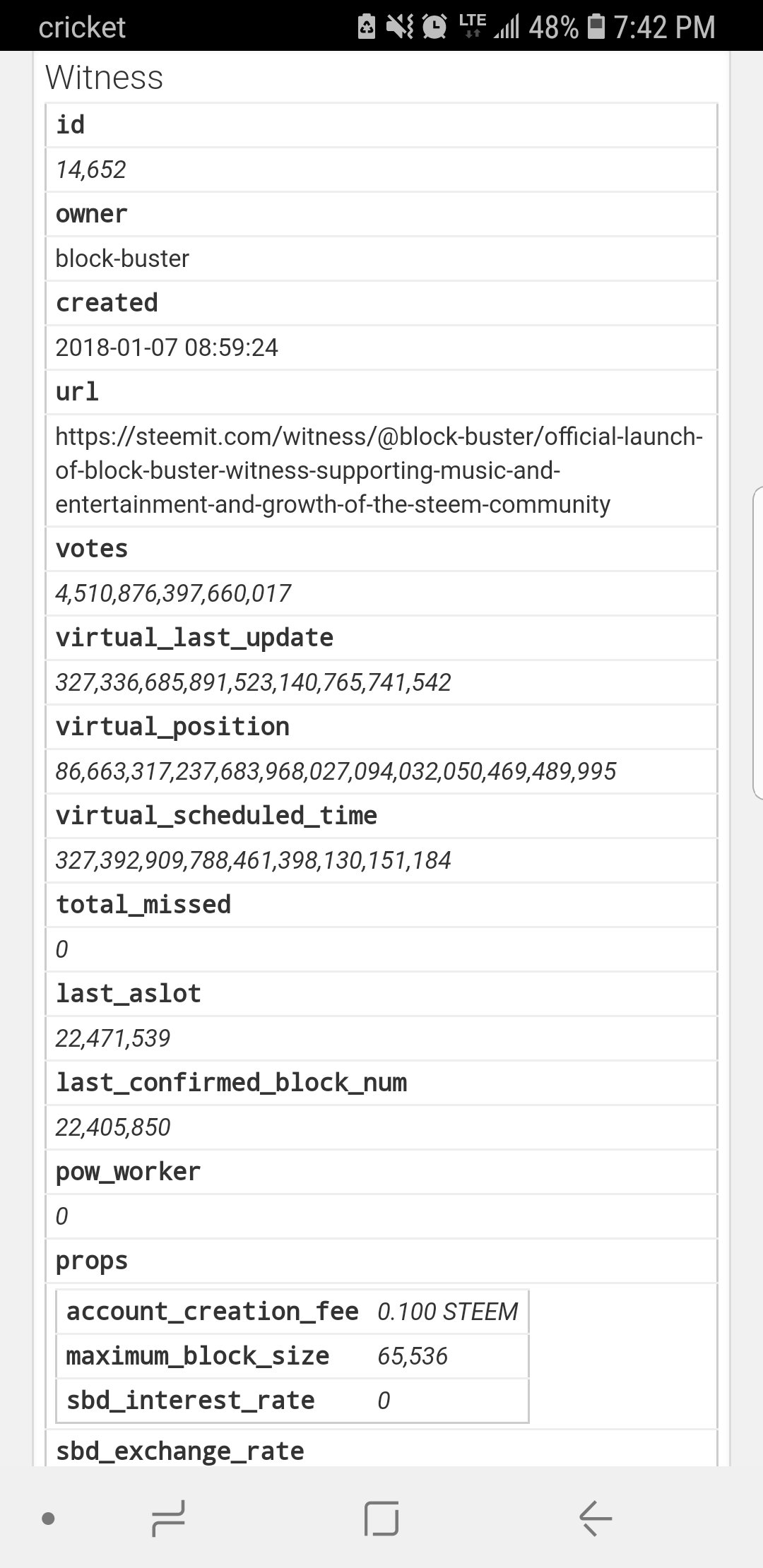The height and width of the screenshot is (1568, 763).
Task: Tap the created date 2018-01-07 08:59:24
Action: (167, 348)
